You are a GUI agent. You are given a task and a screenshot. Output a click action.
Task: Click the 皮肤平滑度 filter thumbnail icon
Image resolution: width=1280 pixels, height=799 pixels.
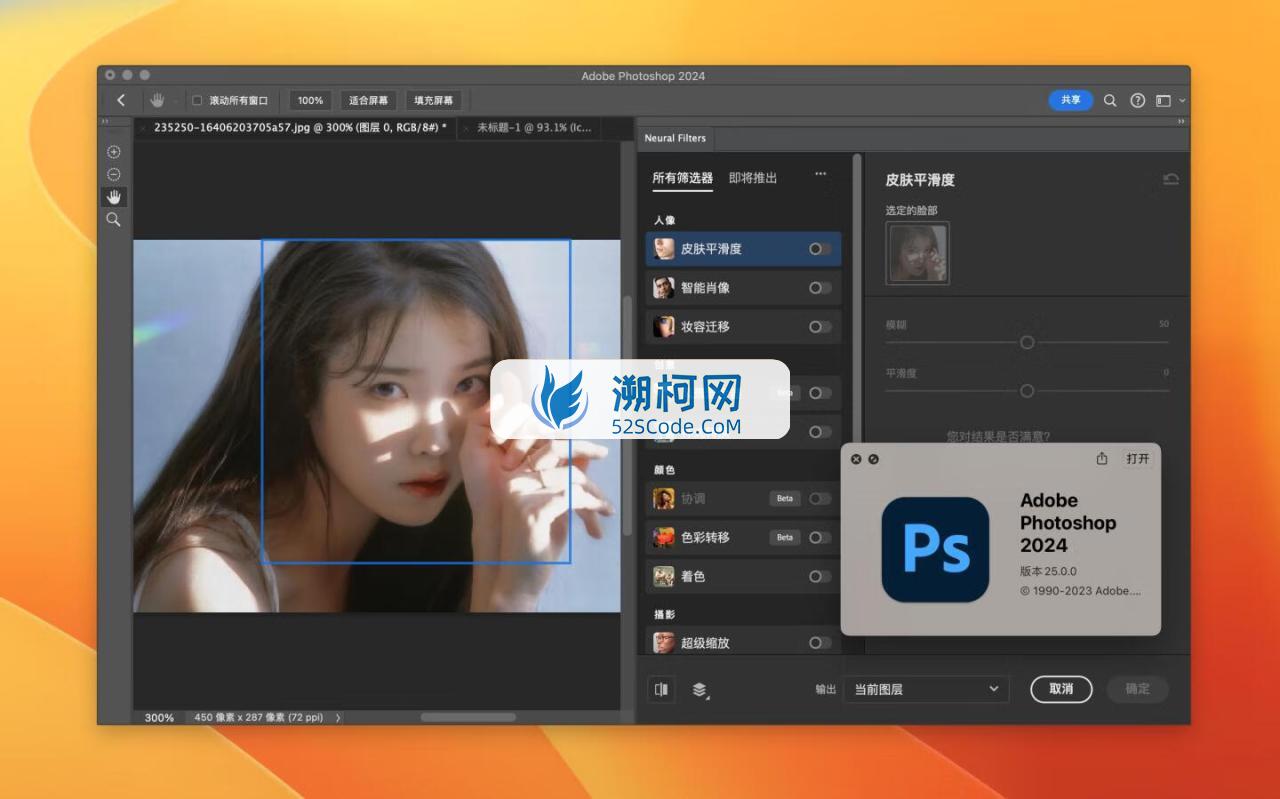click(x=664, y=249)
